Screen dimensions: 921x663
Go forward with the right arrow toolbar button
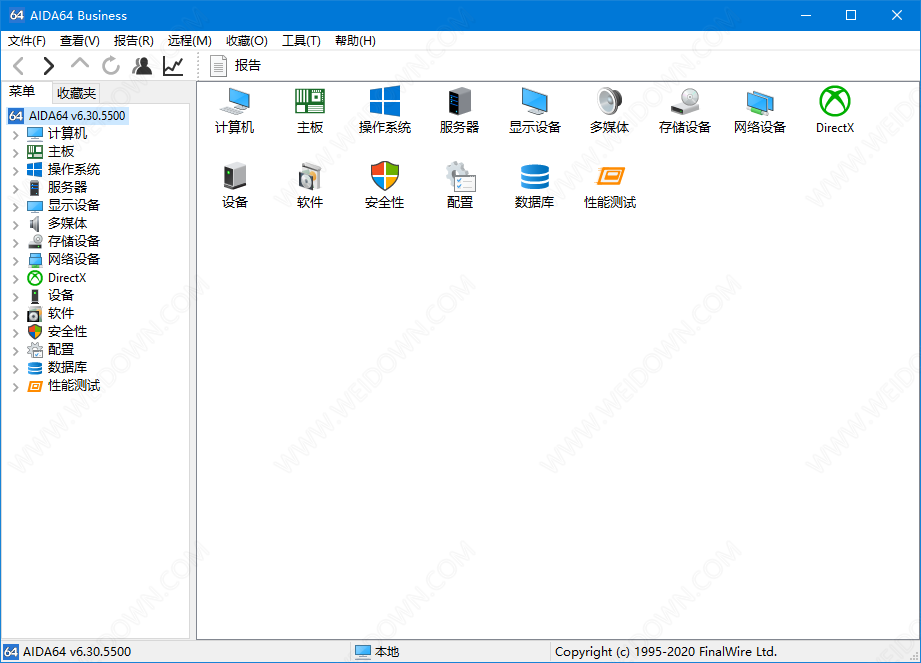49,66
